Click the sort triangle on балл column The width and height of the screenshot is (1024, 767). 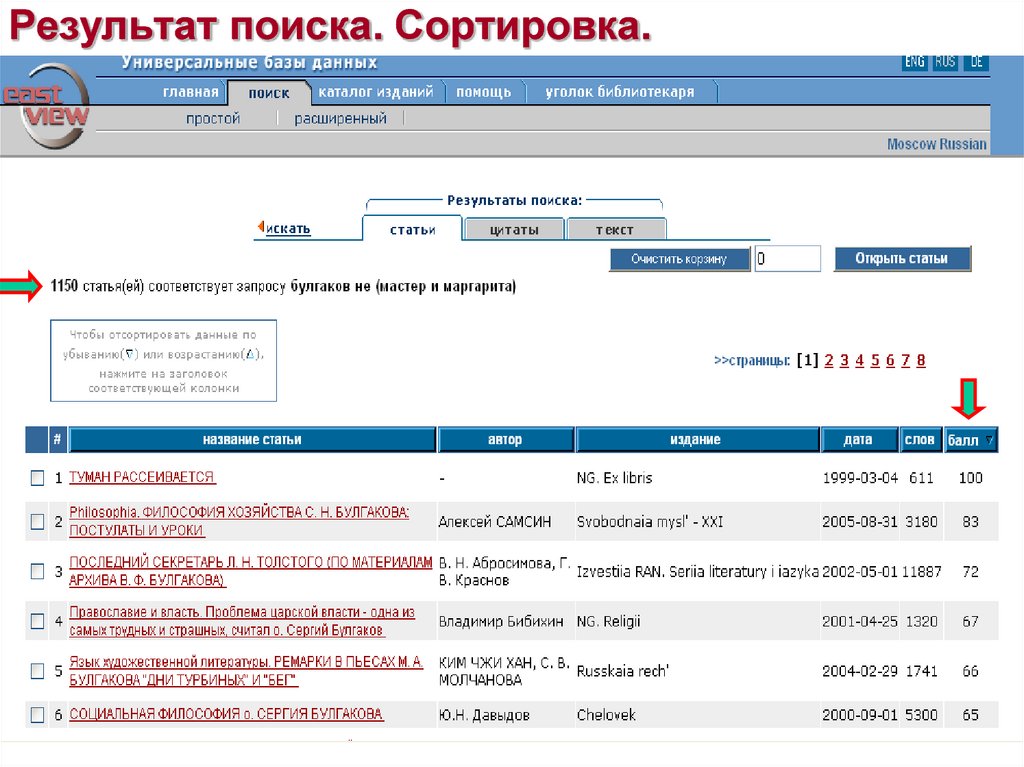tap(986, 438)
